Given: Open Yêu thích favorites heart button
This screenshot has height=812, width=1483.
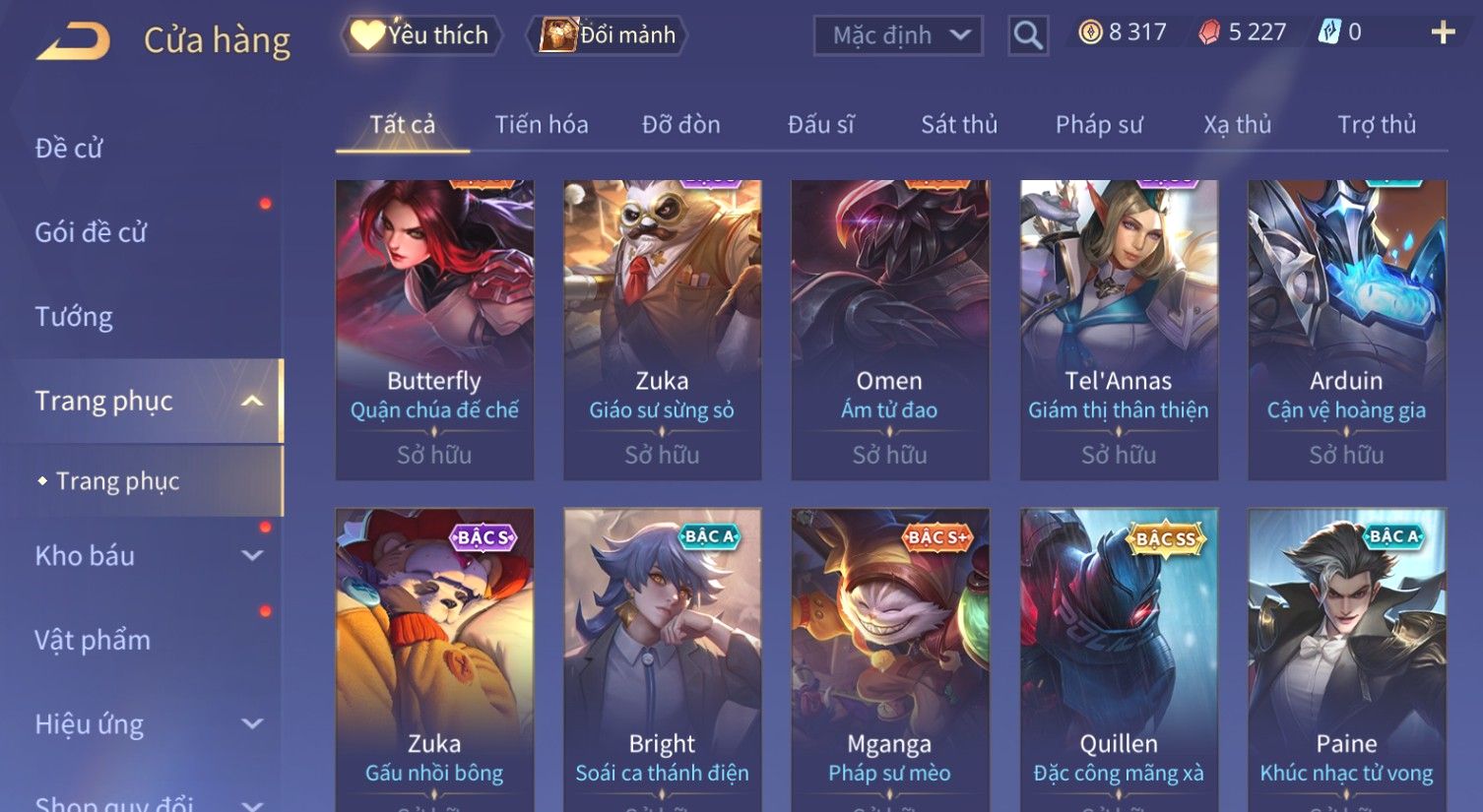Looking at the screenshot, I should point(421,35).
